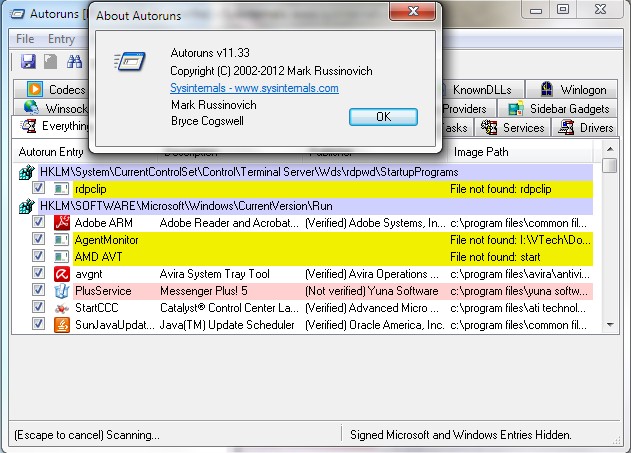Click '(Verified) Oracle America, Inc.' cell
Viewport: 631px width, 453px height.
coord(375,325)
